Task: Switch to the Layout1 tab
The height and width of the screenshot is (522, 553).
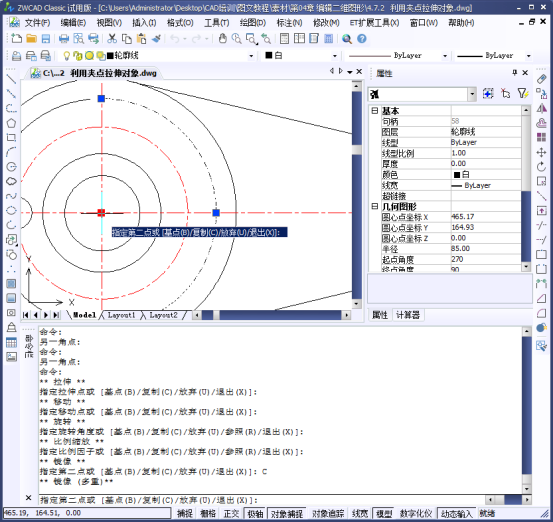Action: (x=121, y=315)
